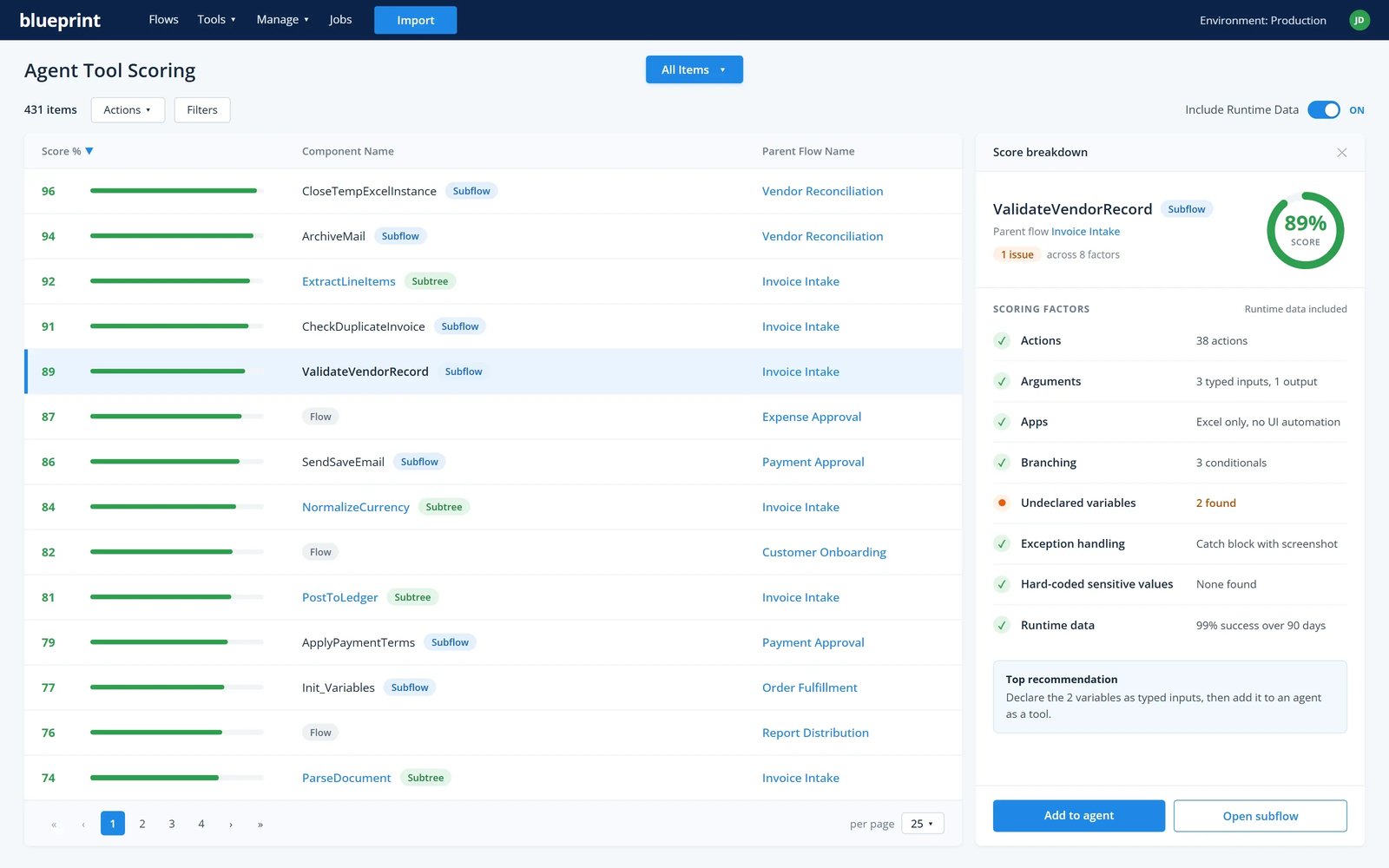Image resolution: width=1389 pixels, height=868 pixels.
Task: Open the Tools dropdown menu
Action: (x=216, y=19)
